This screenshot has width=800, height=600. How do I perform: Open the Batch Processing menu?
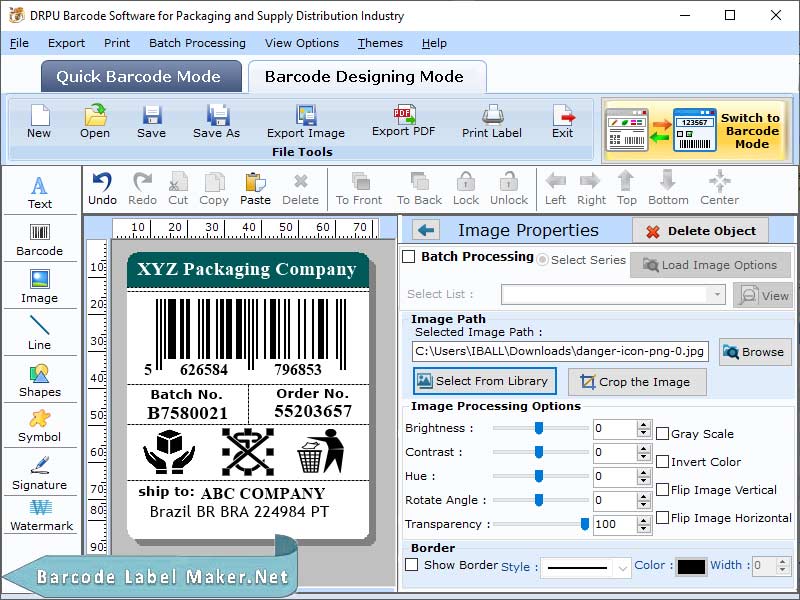(198, 43)
